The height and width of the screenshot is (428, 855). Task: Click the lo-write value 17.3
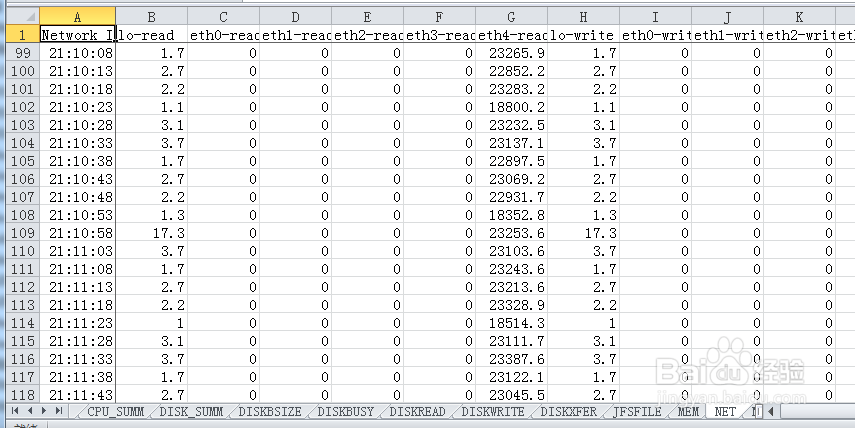[583, 233]
